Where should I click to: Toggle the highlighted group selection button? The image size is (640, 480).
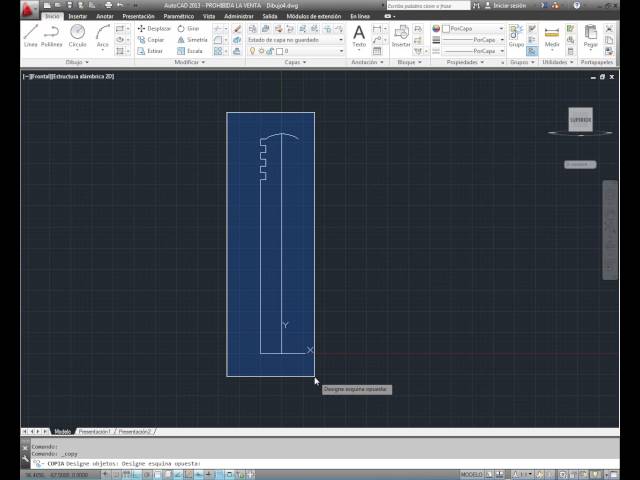[x=531, y=51]
